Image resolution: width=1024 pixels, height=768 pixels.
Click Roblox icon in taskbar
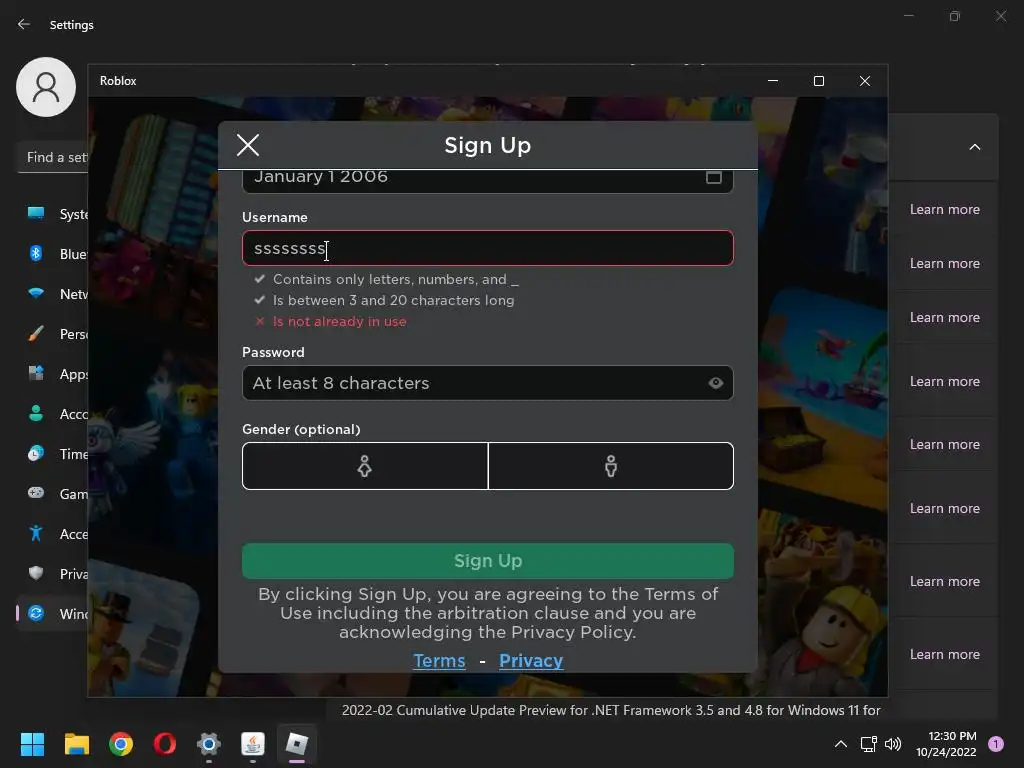coord(297,744)
